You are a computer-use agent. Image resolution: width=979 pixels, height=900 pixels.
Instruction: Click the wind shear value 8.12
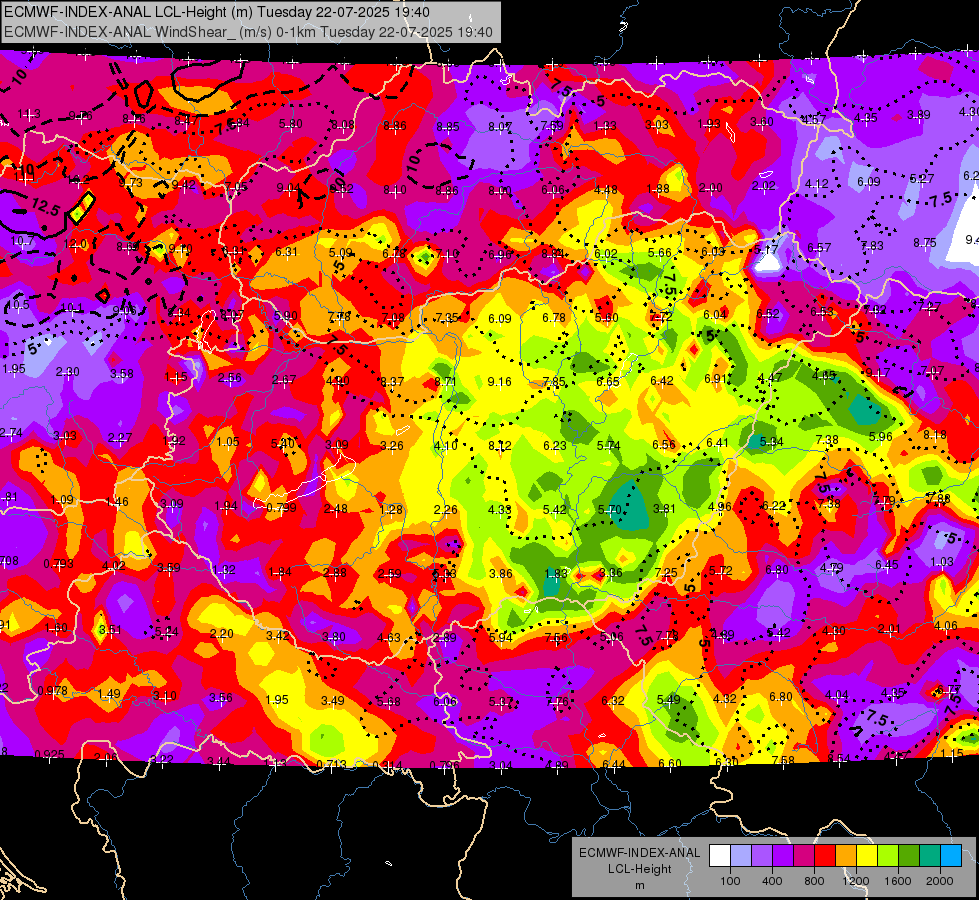coord(499,445)
